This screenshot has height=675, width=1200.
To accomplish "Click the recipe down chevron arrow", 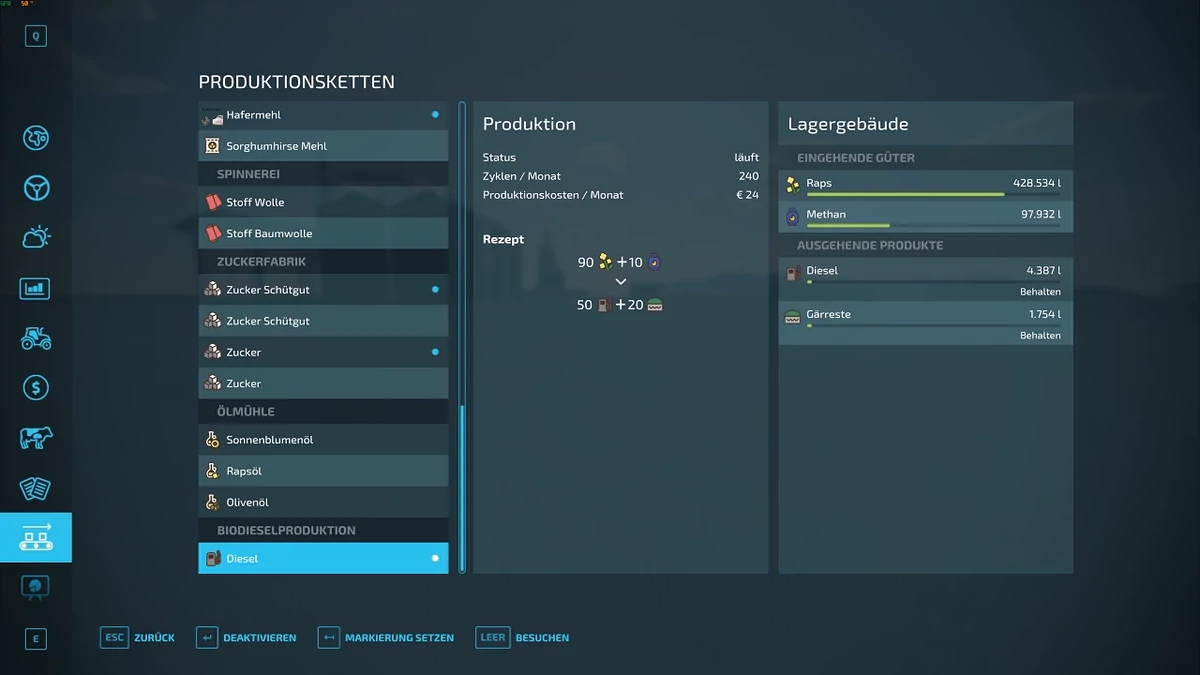I will pyautogui.click(x=621, y=282).
